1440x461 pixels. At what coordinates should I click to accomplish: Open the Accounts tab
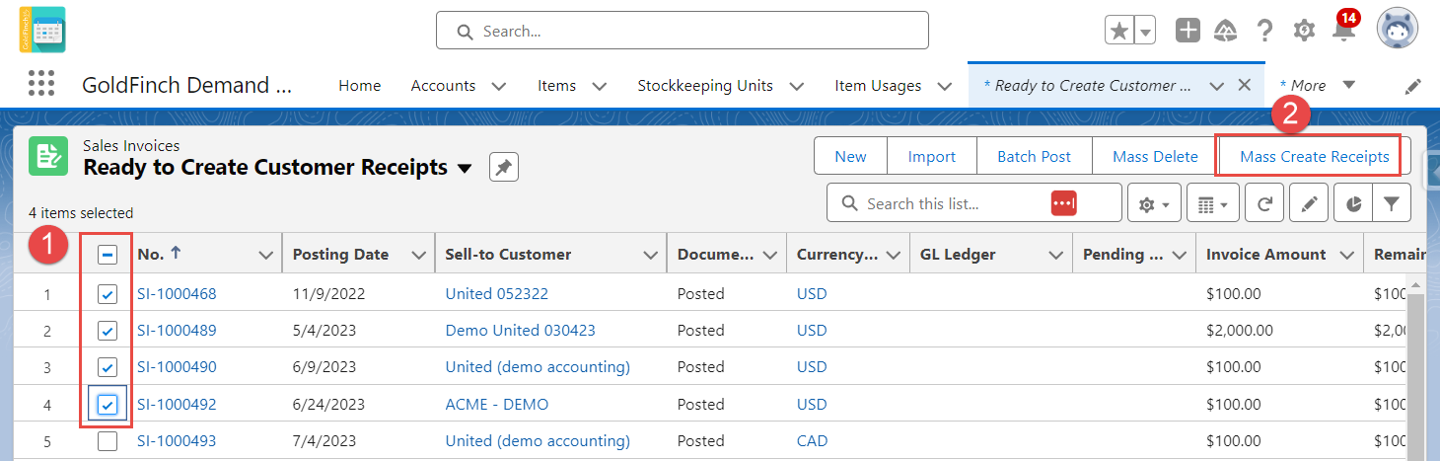tap(443, 86)
